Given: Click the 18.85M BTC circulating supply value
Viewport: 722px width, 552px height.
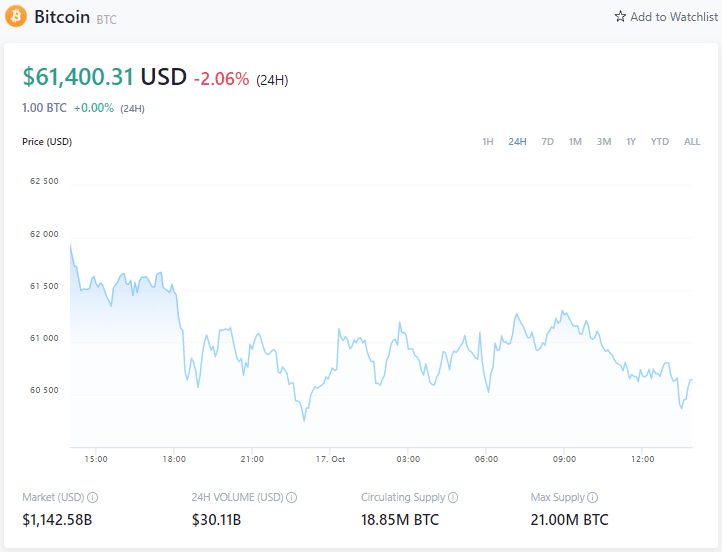Looking at the screenshot, I should point(400,520).
